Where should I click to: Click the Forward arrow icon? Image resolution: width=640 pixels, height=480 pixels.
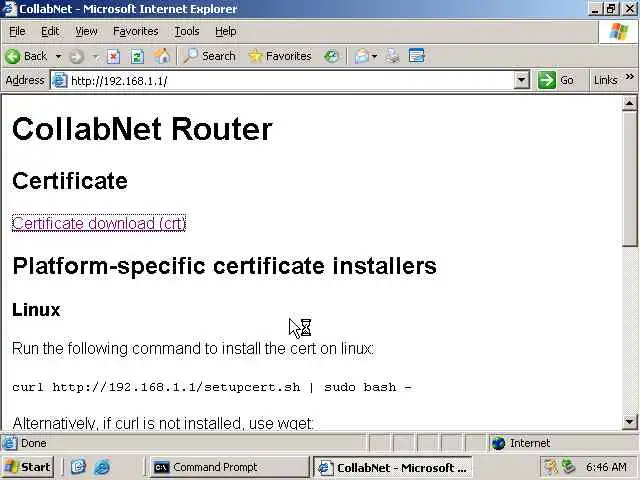point(76,56)
